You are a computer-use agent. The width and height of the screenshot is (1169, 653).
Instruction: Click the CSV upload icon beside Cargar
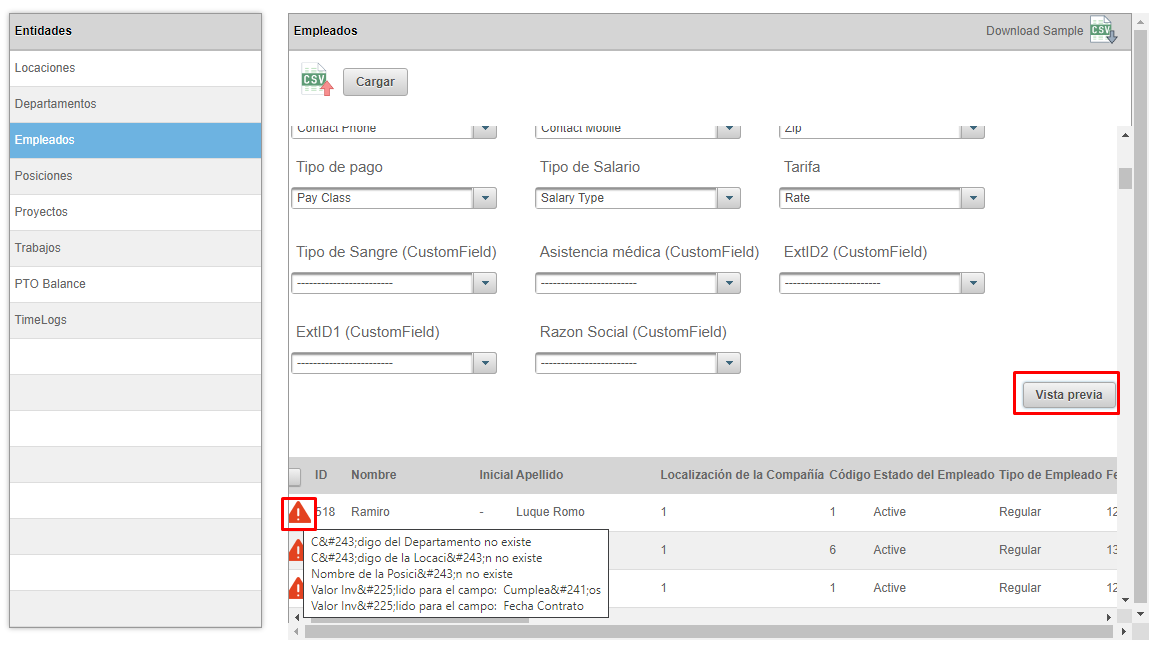316,80
